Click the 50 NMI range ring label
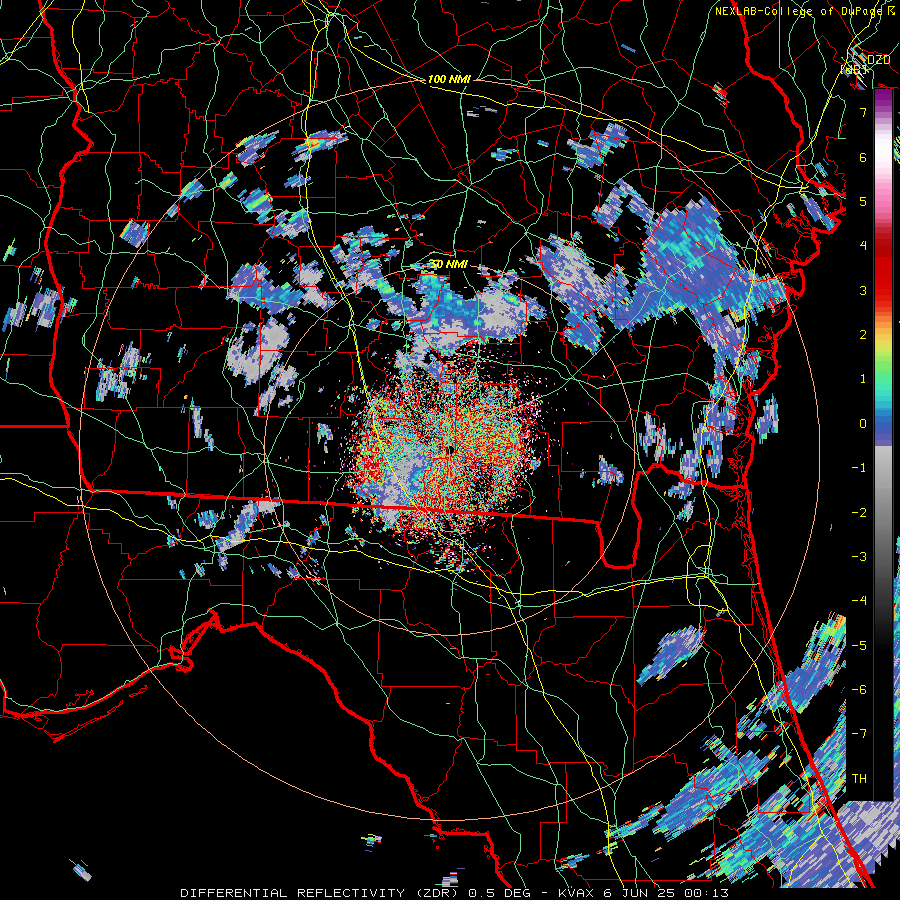The width and height of the screenshot is (900, 900). 449,264
